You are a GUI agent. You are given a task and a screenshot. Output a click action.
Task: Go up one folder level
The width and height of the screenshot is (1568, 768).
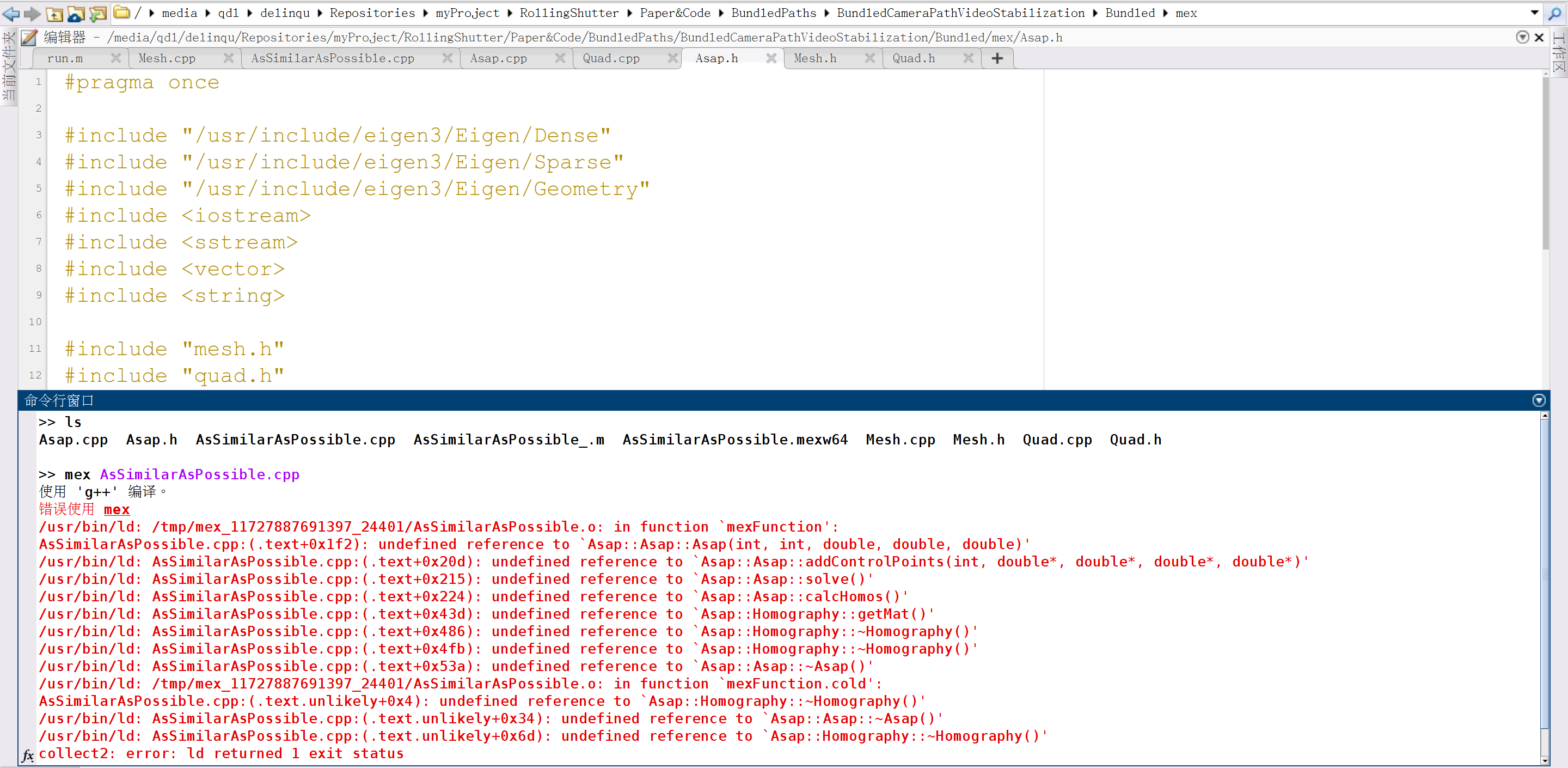pos(54,14)
